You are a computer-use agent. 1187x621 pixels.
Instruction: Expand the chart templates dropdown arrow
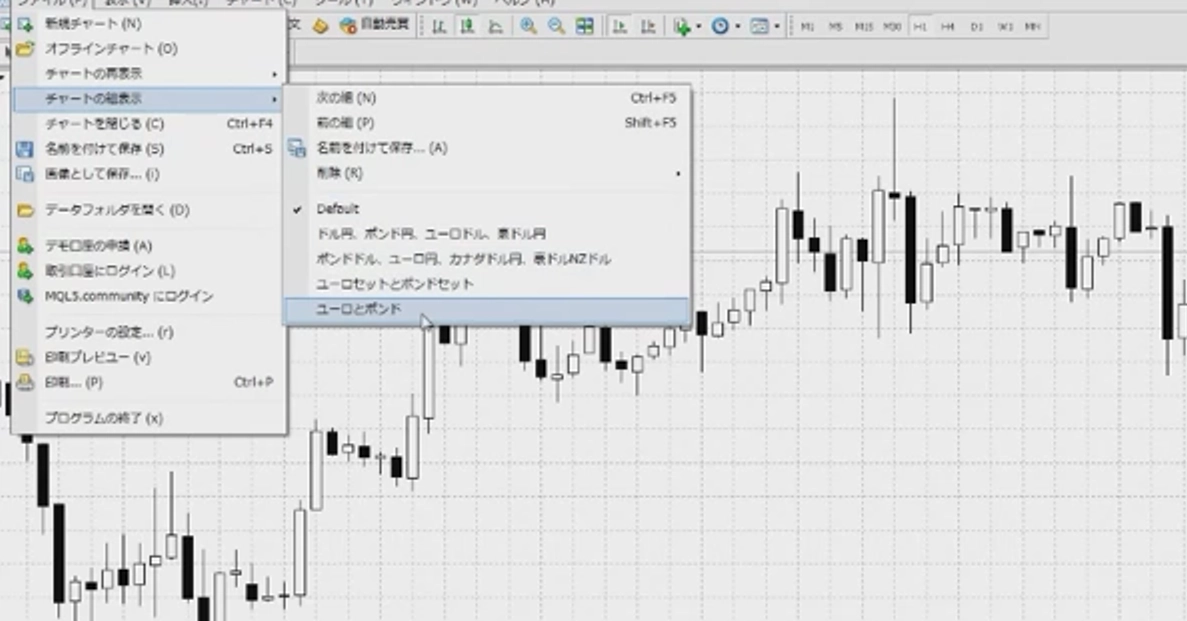777,27
